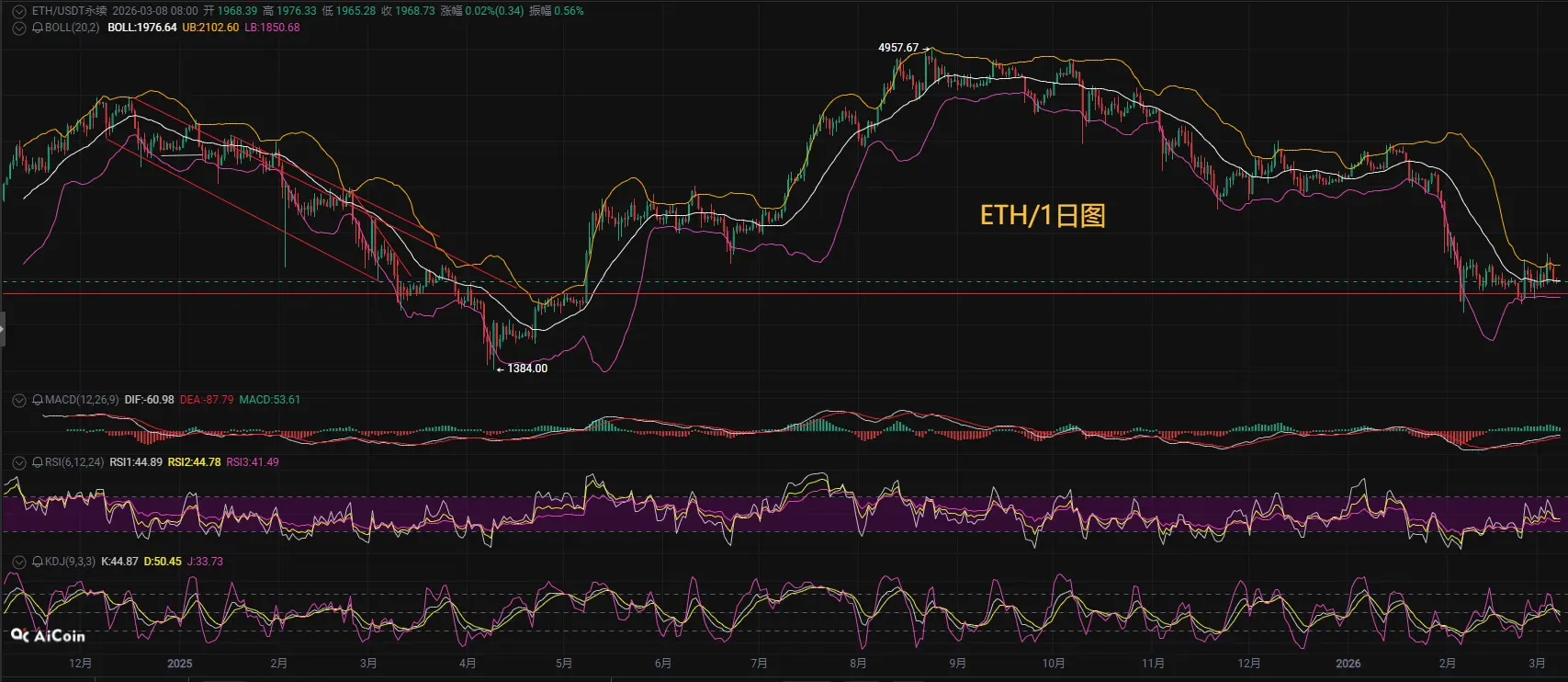The width and height of the screenshot is (1568, 682).
Task: Set an alert via the MACD bell icon
Action: [38, 400]
